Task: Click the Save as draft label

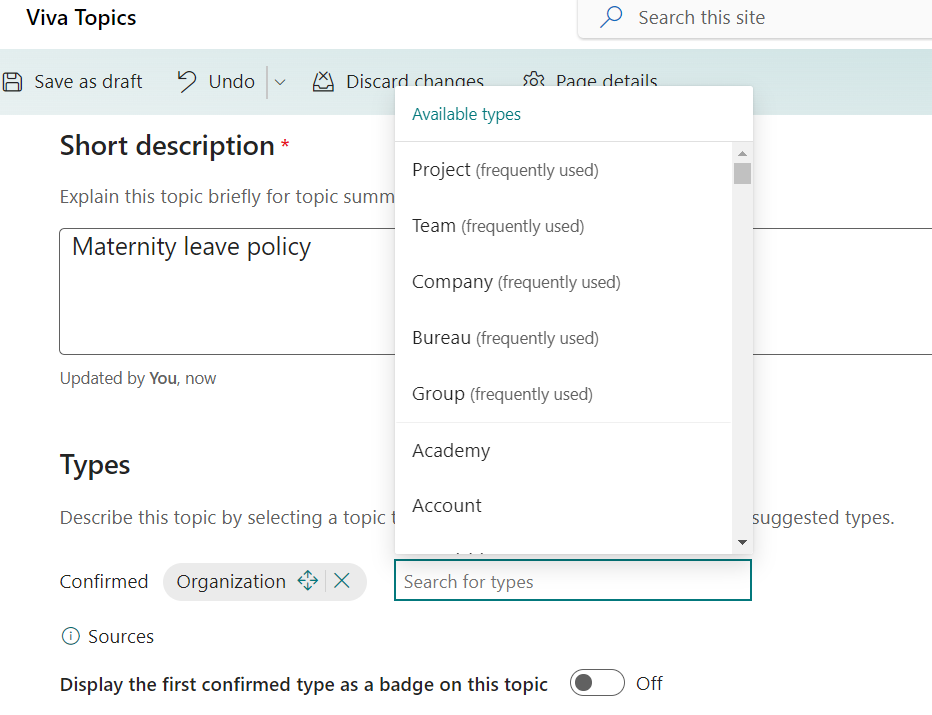Action: (x=88, y=81)
